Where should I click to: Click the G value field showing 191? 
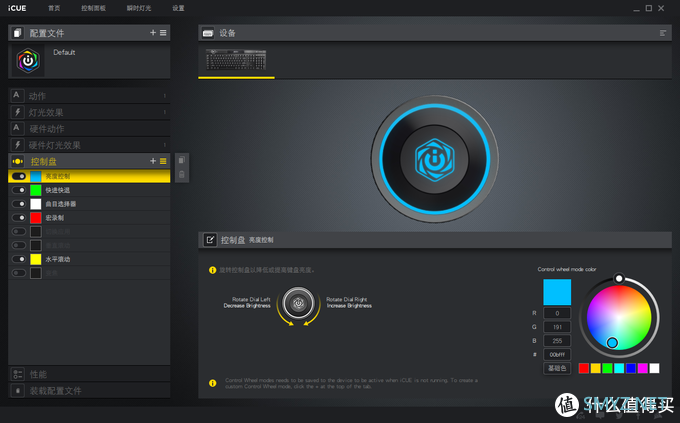click(557, 327)
